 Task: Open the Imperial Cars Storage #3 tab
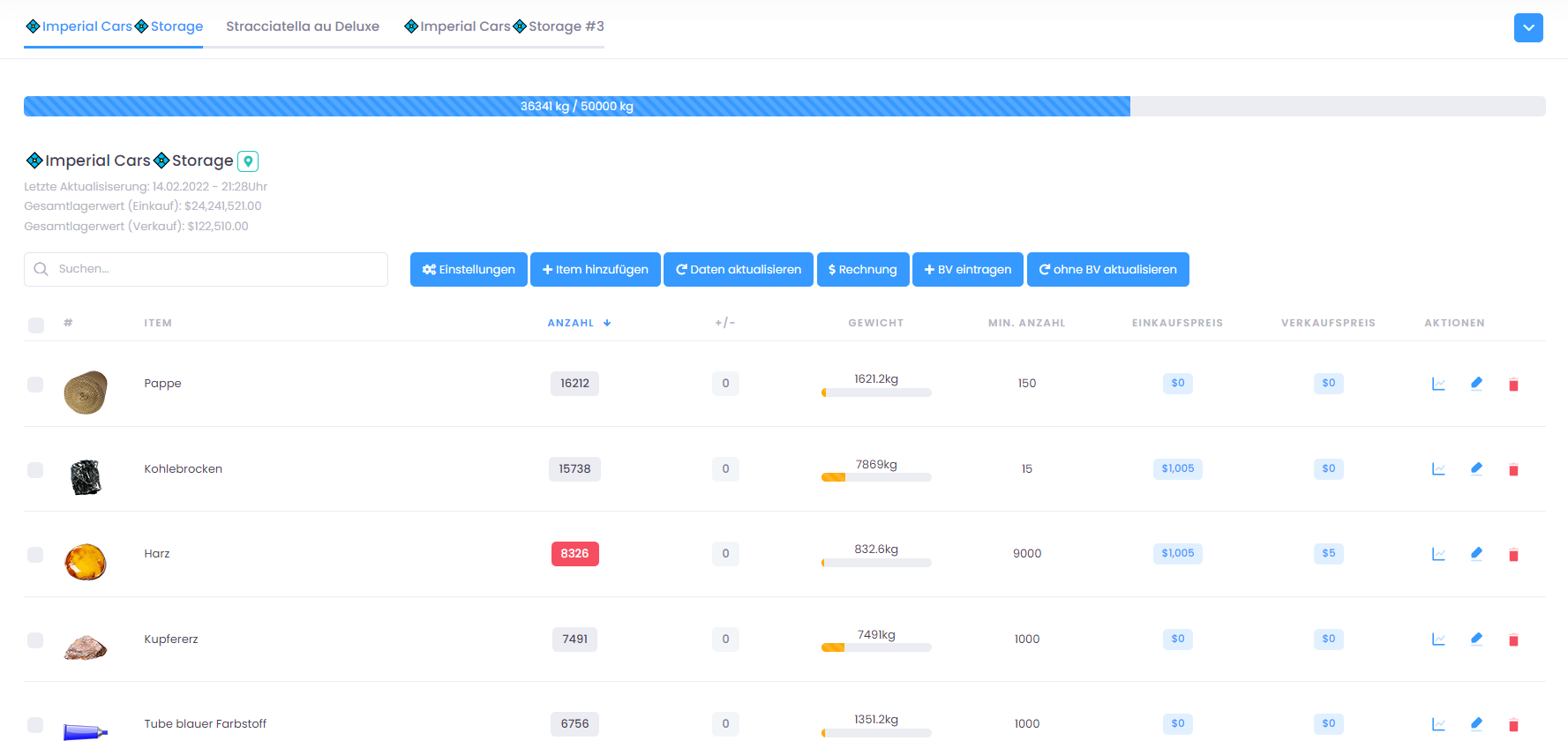504,26
